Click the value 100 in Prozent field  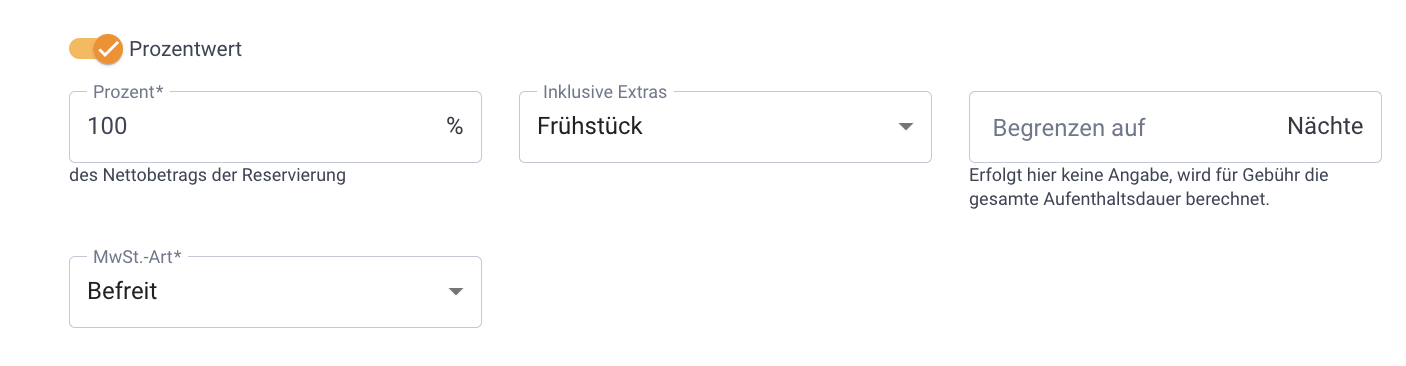tap(107, 127)
